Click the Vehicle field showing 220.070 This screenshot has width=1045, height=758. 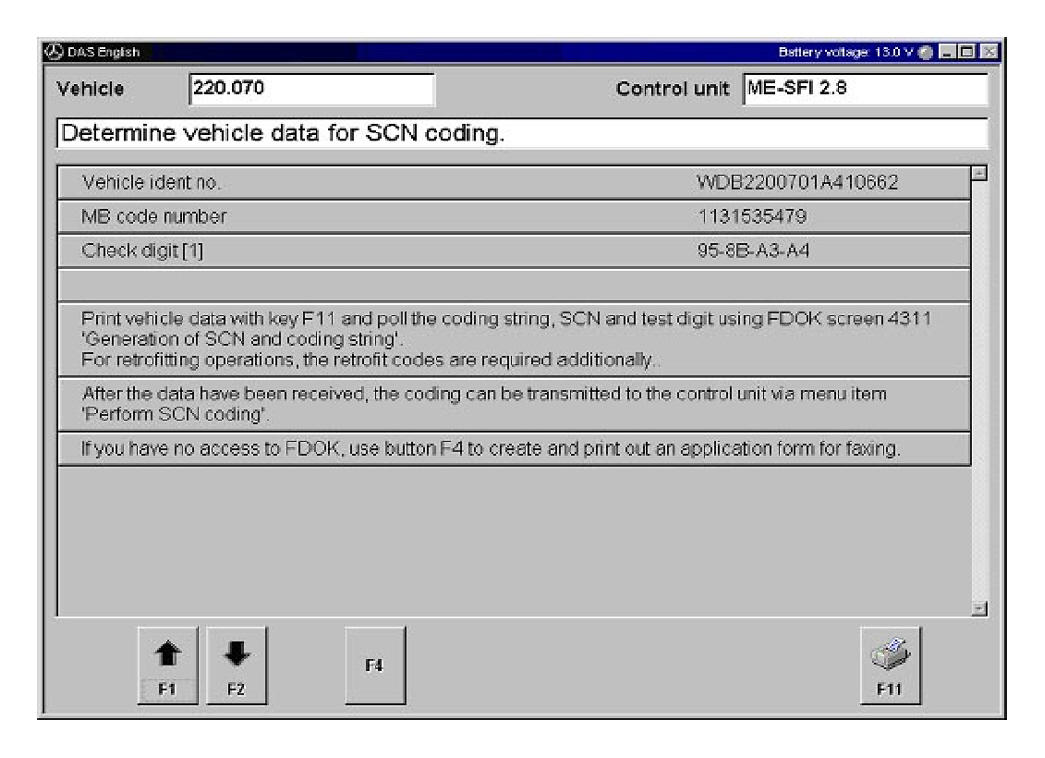(310, 89)
